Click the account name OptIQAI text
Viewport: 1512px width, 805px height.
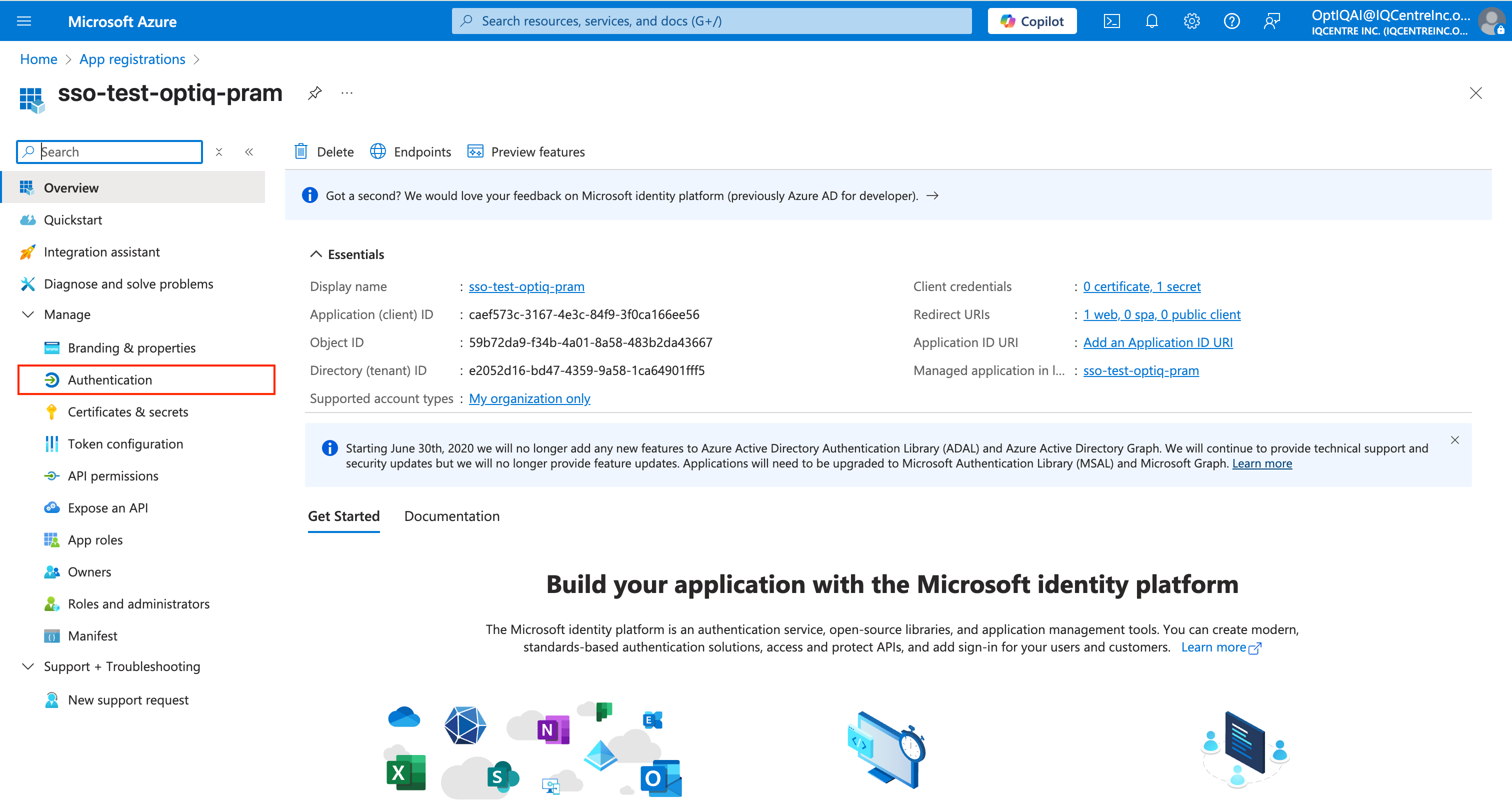(x=1390, y=16)
